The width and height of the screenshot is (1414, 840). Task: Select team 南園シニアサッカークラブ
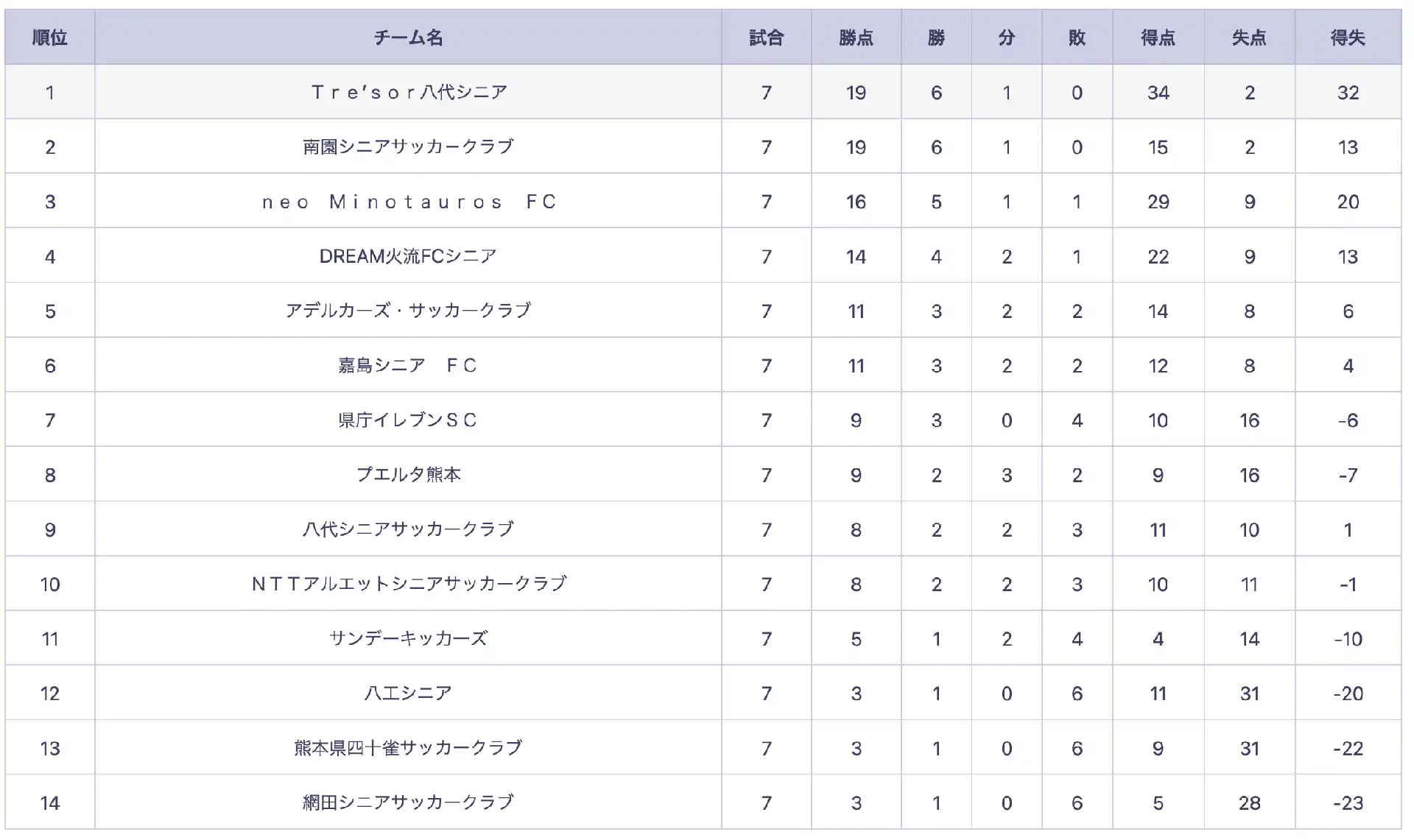pos(408,147)
